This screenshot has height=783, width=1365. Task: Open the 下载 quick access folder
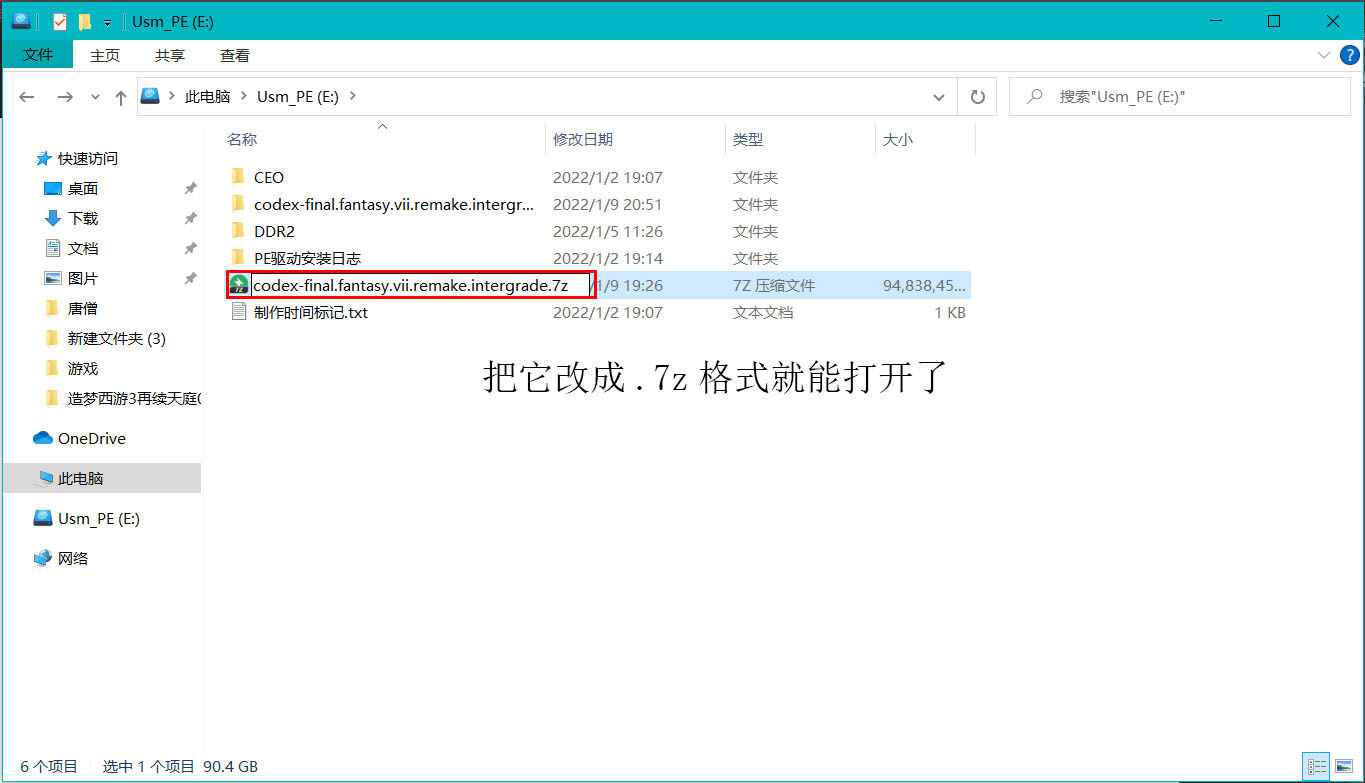[x=83, y=218]
